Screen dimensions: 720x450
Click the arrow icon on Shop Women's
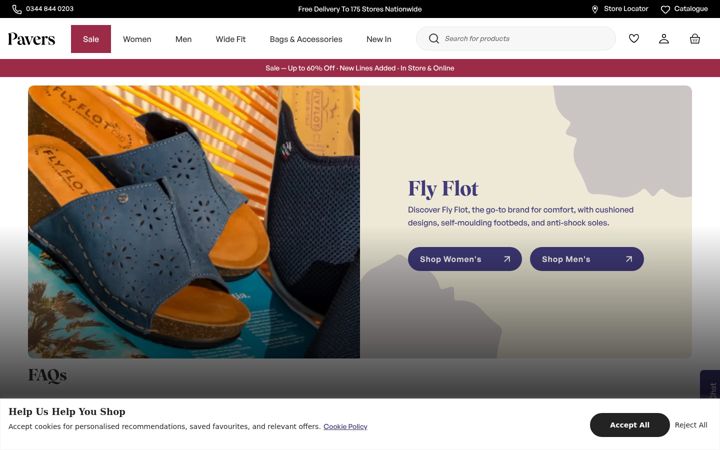506,259
